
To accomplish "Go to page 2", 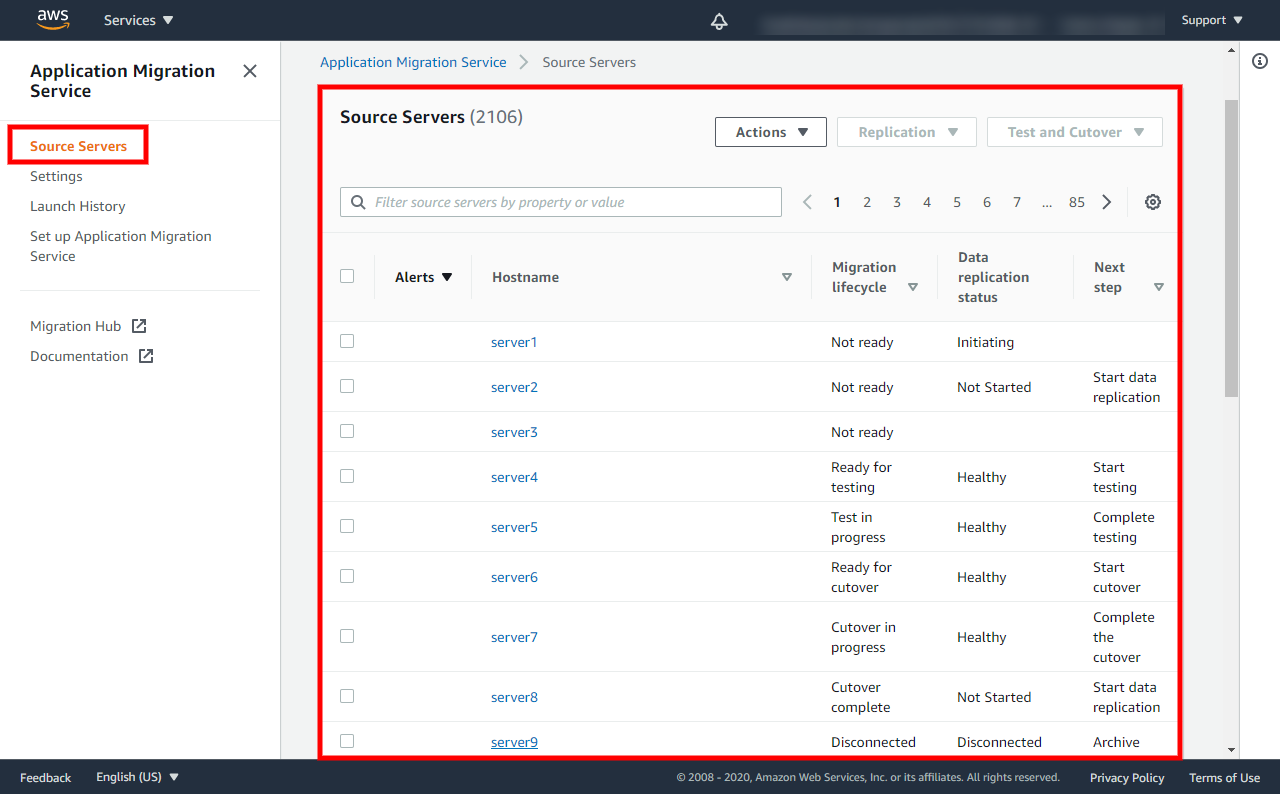I will point(867,202).
